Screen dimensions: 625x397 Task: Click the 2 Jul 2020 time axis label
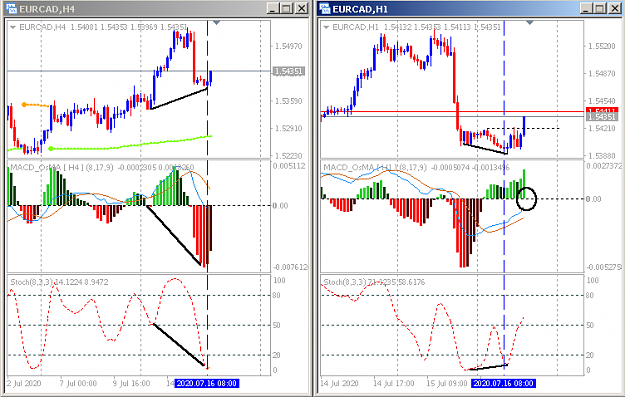pos(24,383)
